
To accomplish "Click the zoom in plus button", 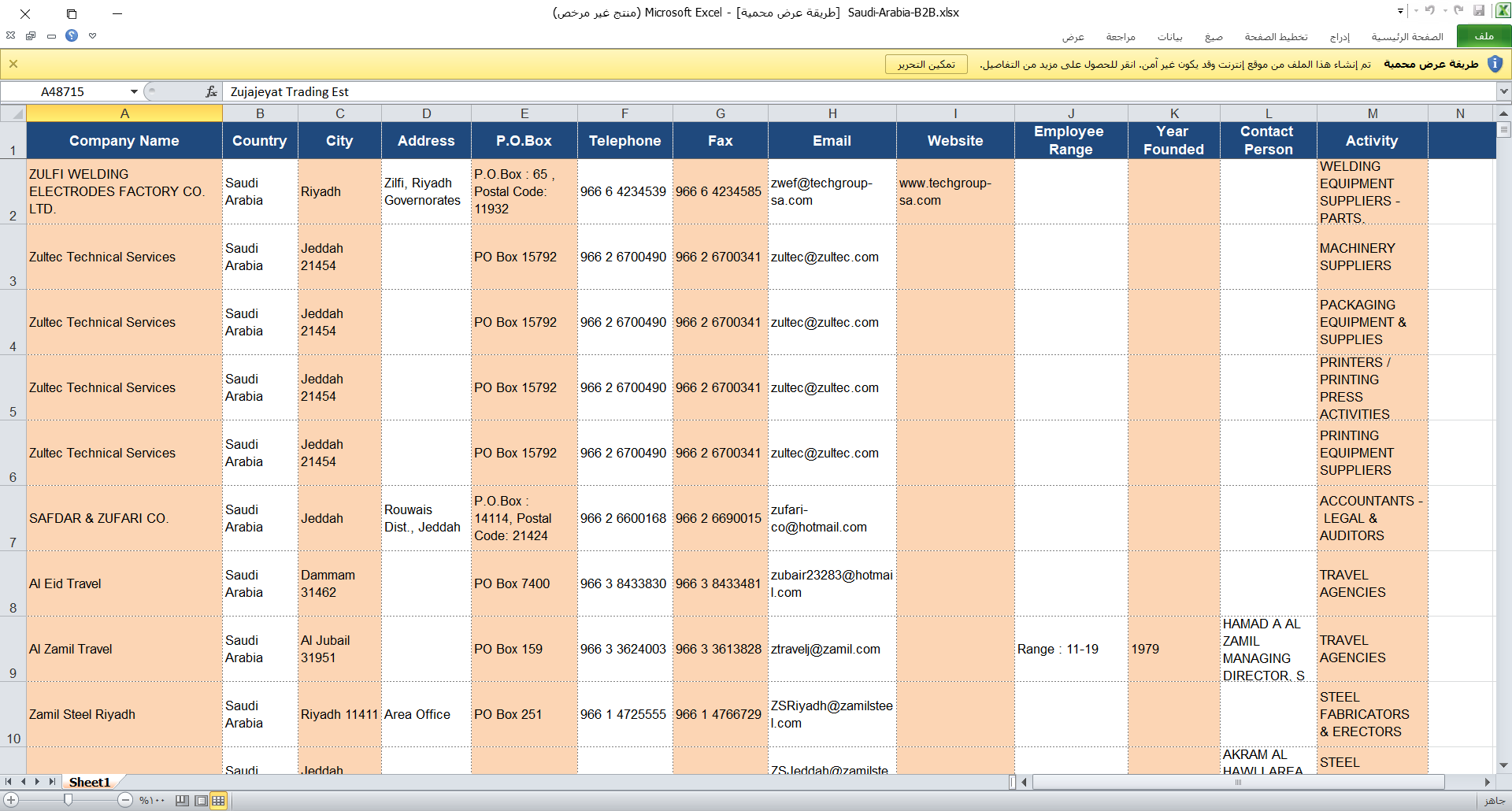I will (x=11, y=800).
